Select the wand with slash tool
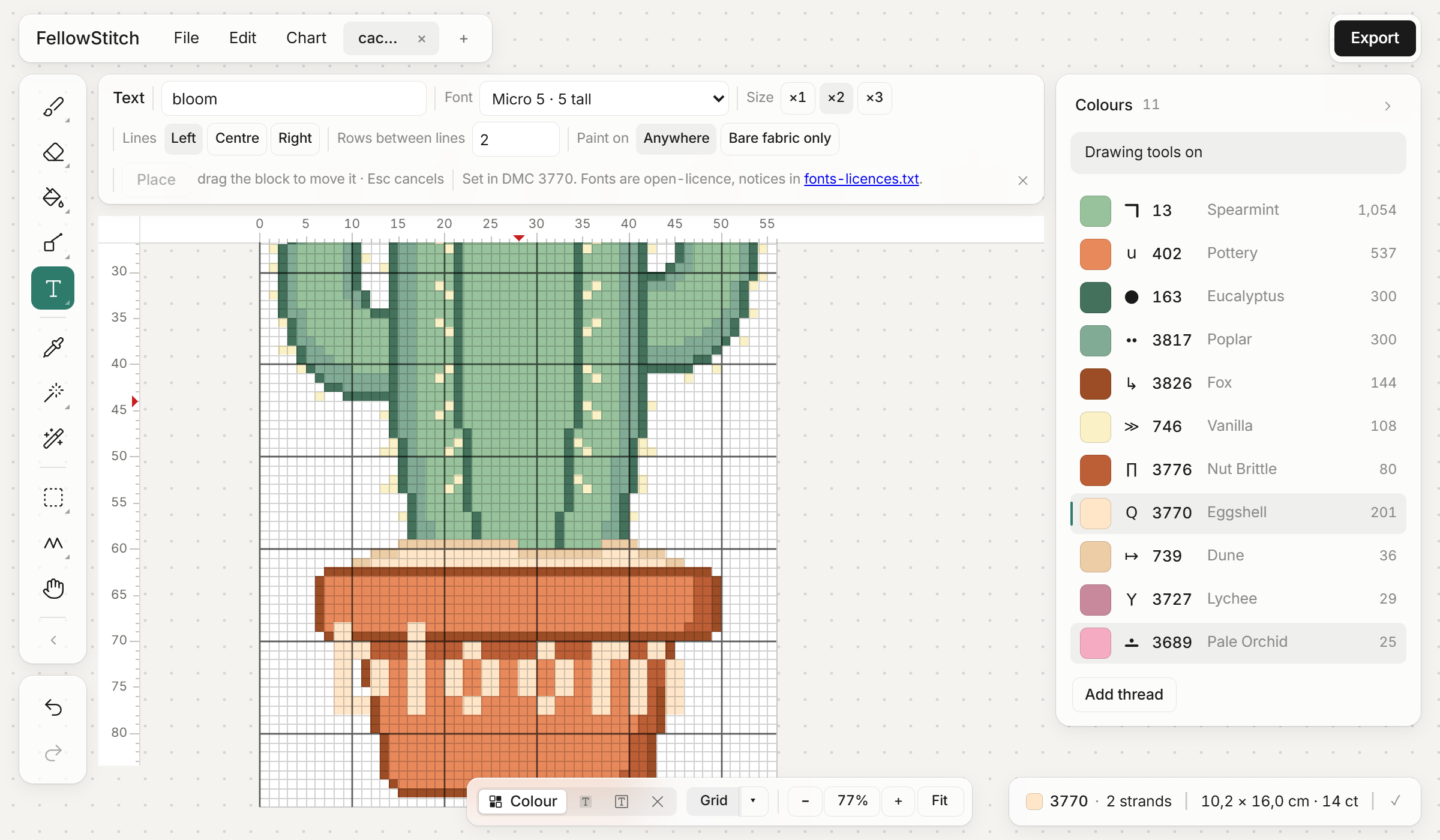The width and height of the screenshot is (1440, 840). (x=53, y=438)
